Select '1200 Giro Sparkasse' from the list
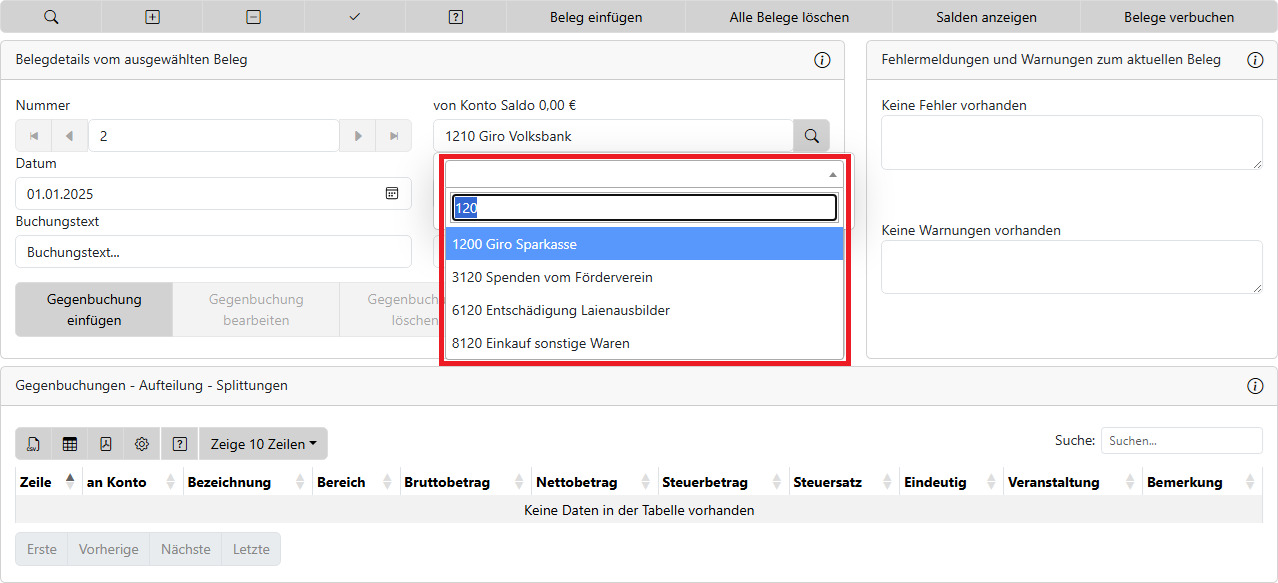Screen dimensions: 1278x583 click(x=644, y=244)
